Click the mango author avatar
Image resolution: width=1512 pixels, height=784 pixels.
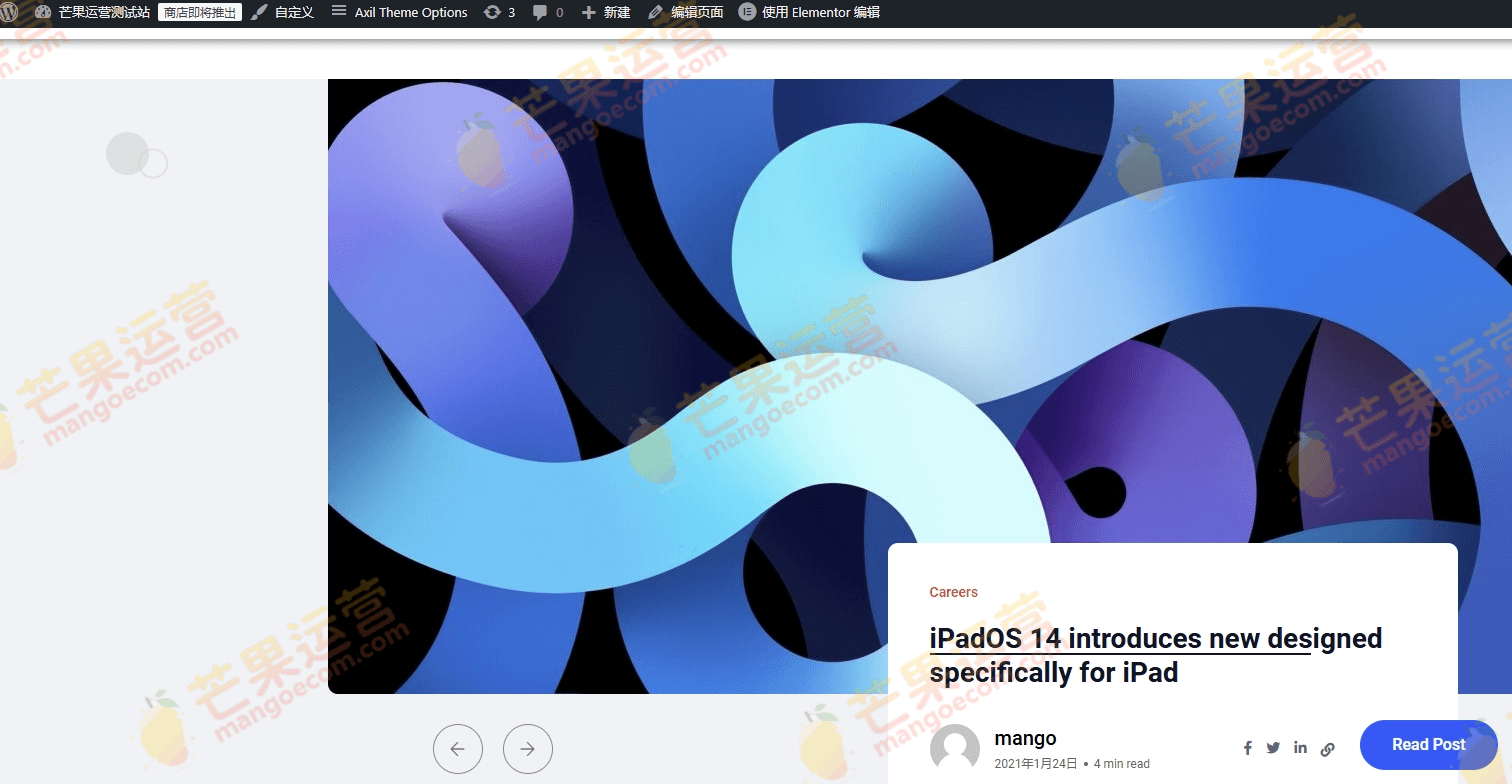click(955, 749)
